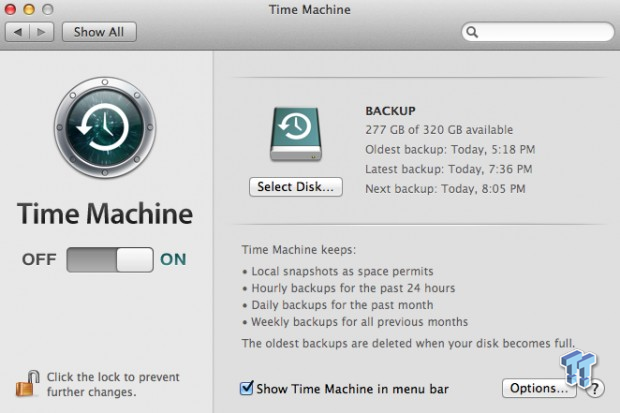Click the large Time Machine title text
The width and height of the screenshot is (620, 413).
(105, 214)
